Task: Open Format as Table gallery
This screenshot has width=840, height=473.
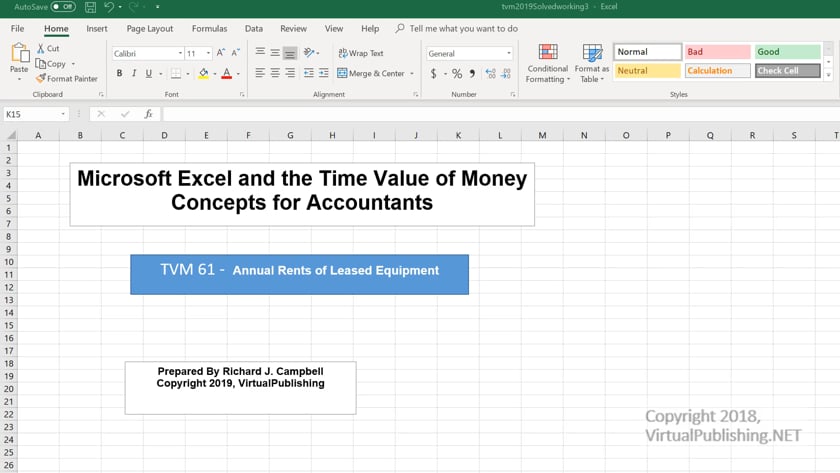Action: point(591,63)
